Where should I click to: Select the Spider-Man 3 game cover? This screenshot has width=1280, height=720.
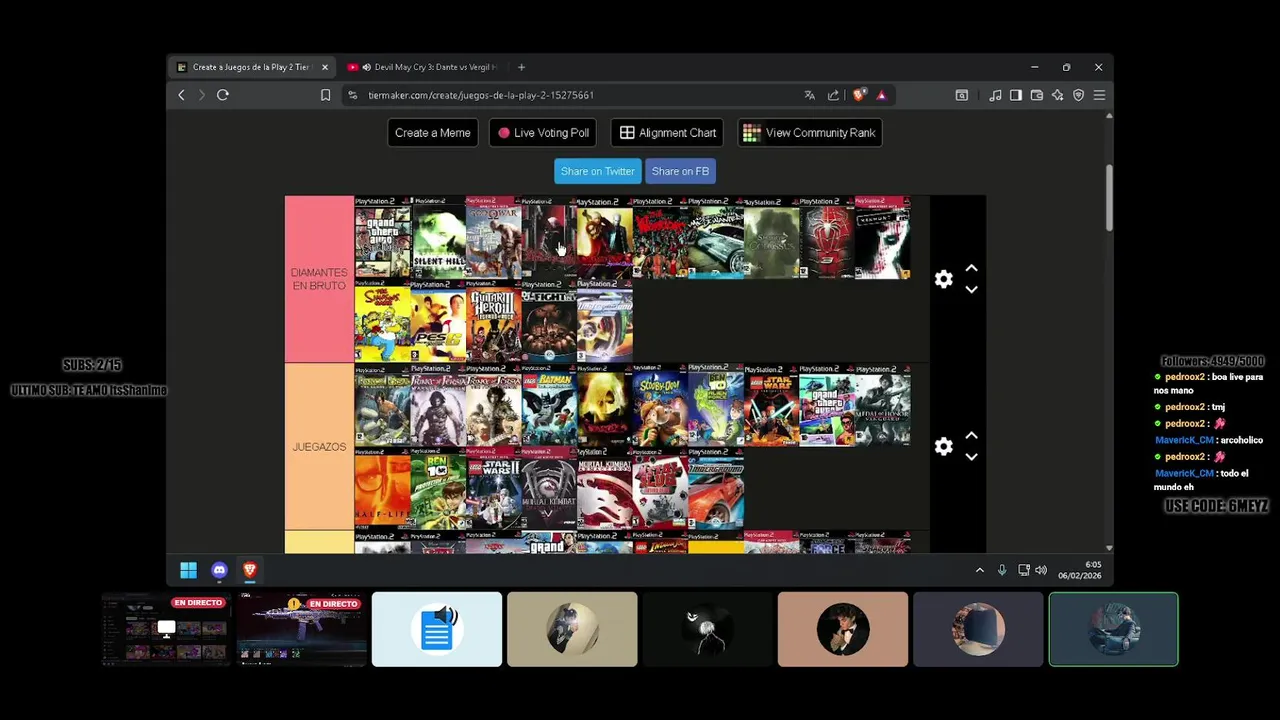click(827, 238)
